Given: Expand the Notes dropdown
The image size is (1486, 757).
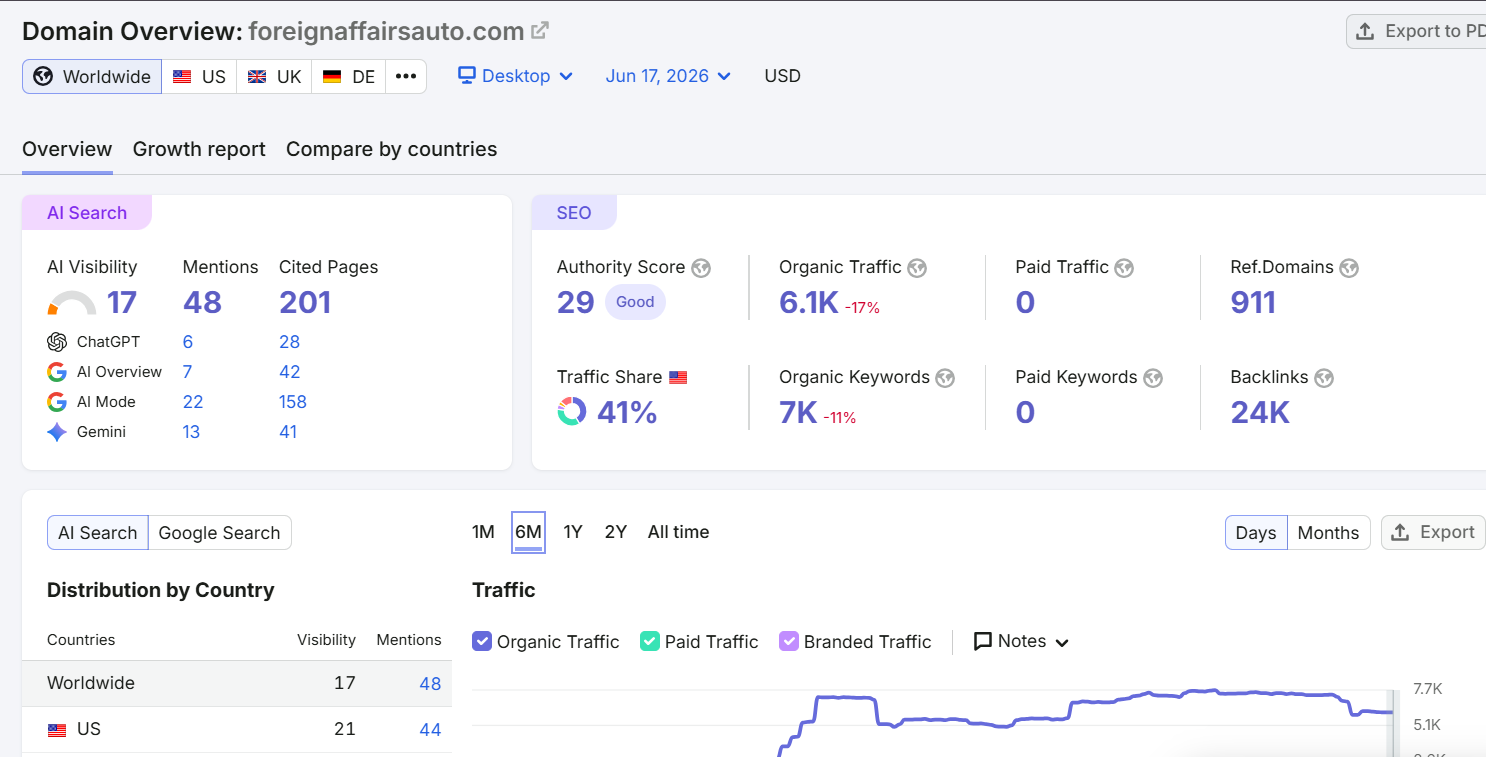Looking at the screenshot, I should point(1021,642).
